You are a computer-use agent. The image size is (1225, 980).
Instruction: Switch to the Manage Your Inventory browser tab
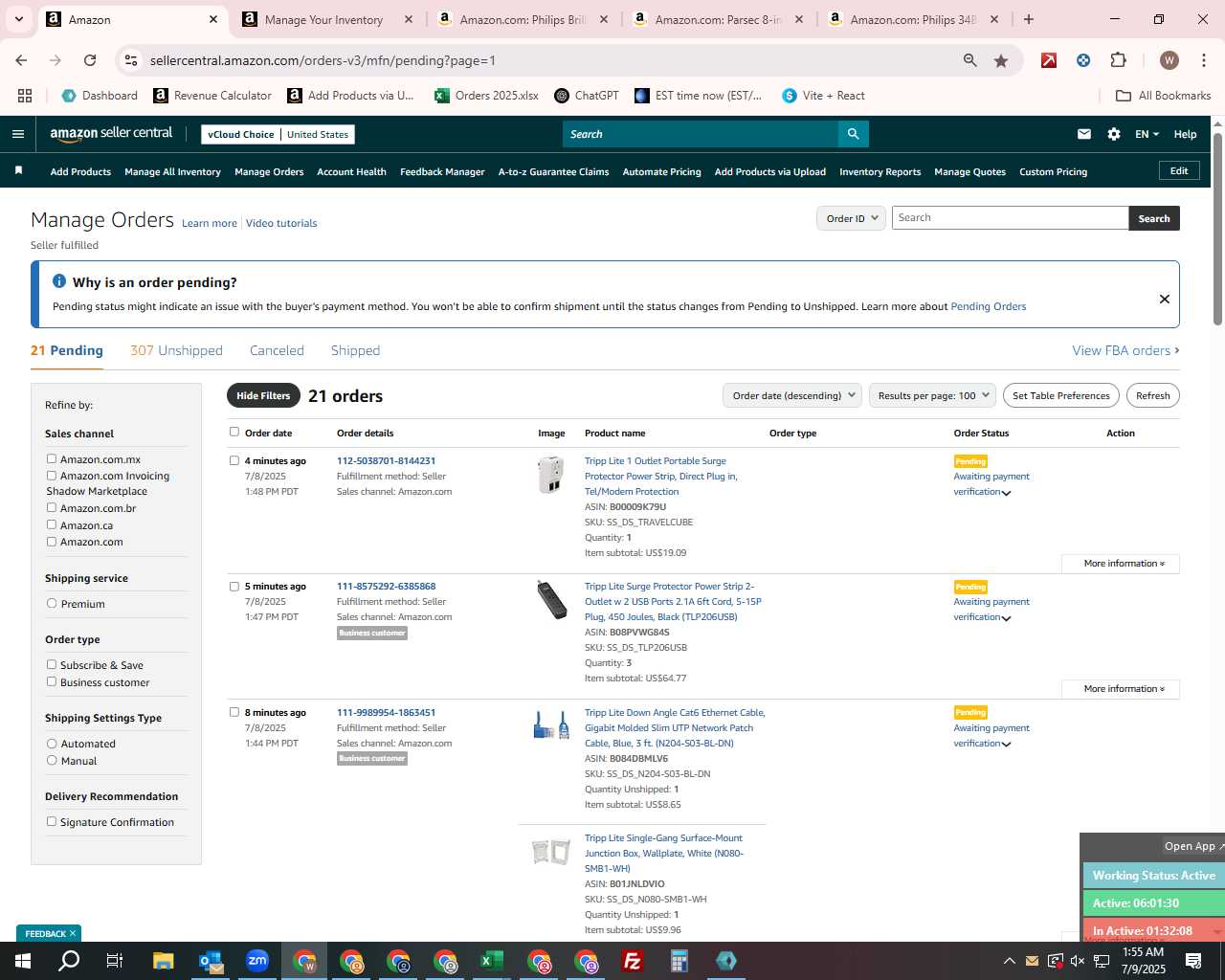point(323,19)
